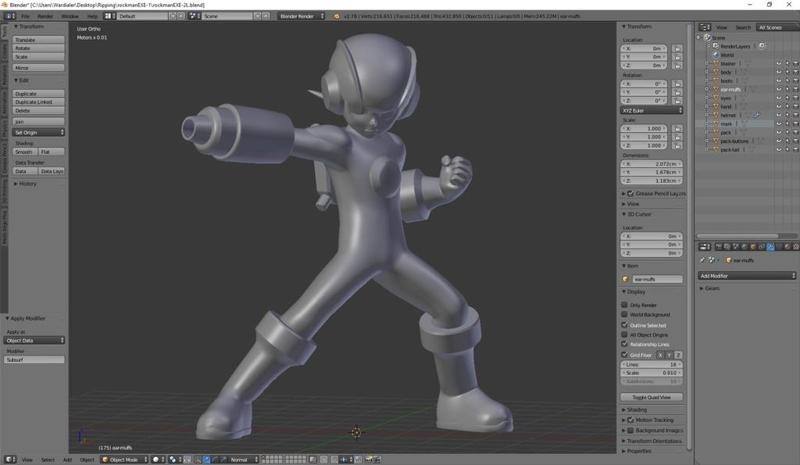Toggle All Object Origins checkbox
The width and height of the screenshot is (800, 465).
(x=624, y=334)
